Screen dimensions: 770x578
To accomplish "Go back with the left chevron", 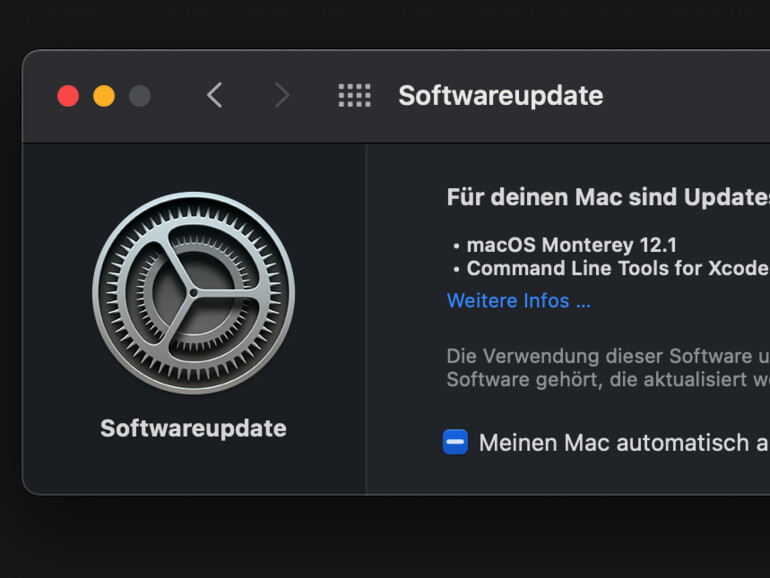I will (214, 96).
